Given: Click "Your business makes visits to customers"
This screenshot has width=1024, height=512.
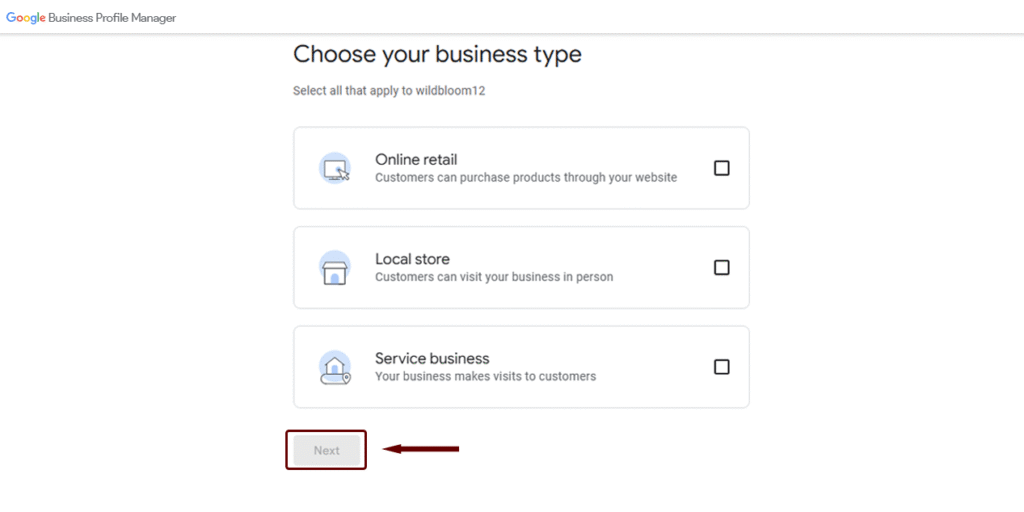Looking at the screenshot, I should pyautogui.click(x=485, y=377).
